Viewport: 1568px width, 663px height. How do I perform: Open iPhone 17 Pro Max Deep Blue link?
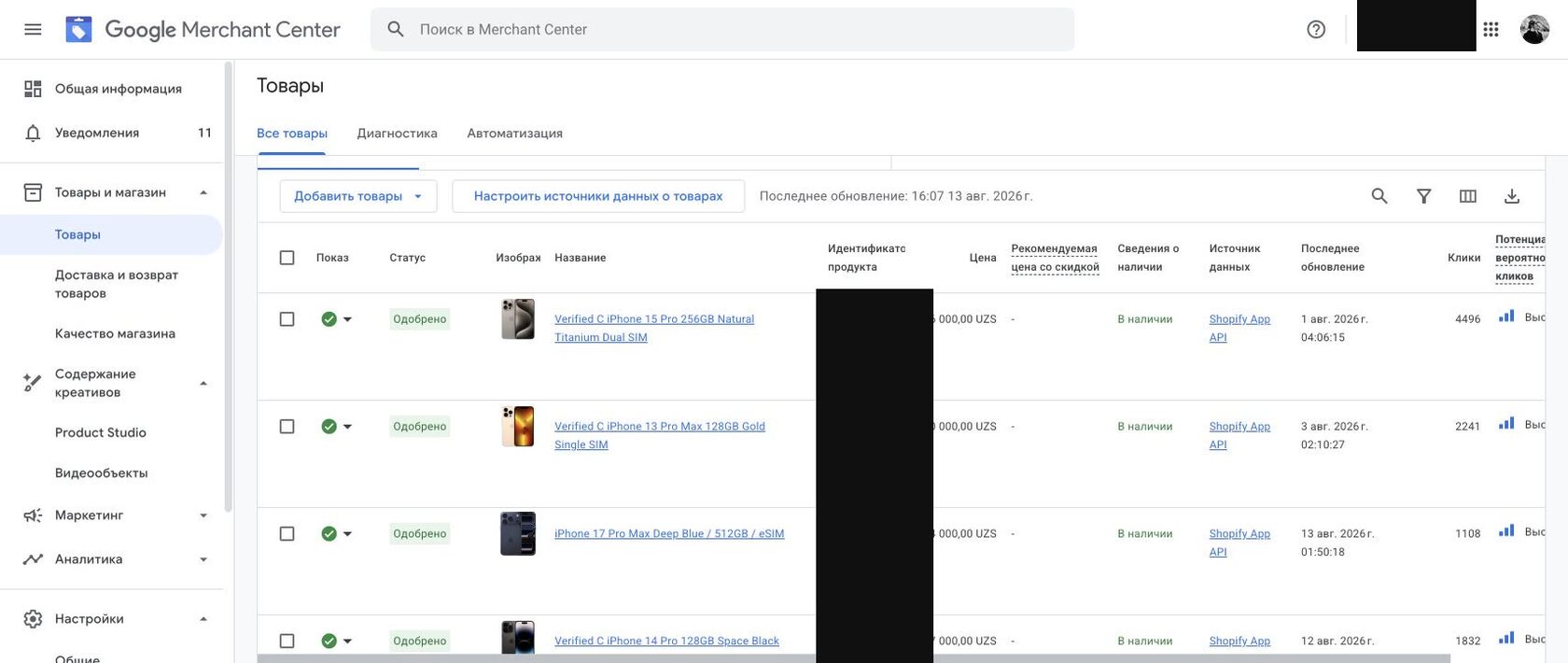(x=669, y=534)
